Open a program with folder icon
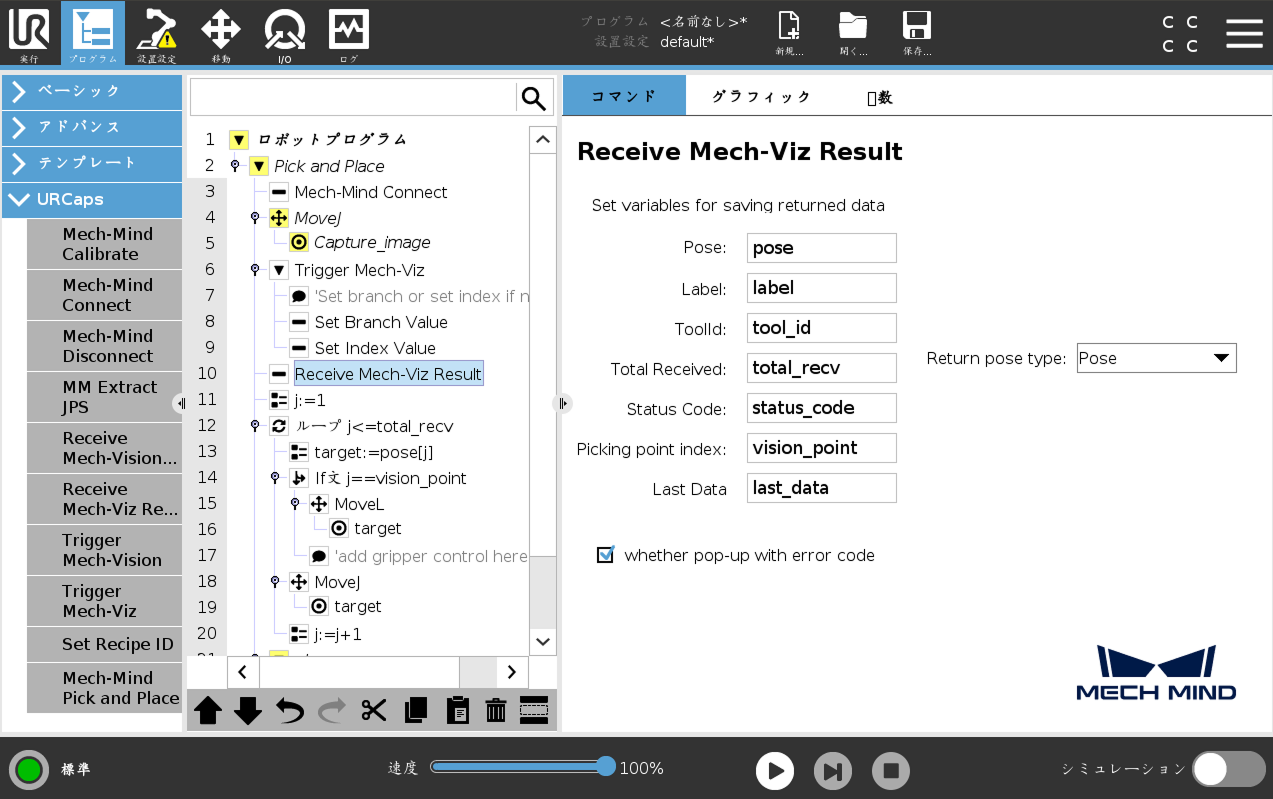This screenshot has width=1273, height=799. (853, 33)
